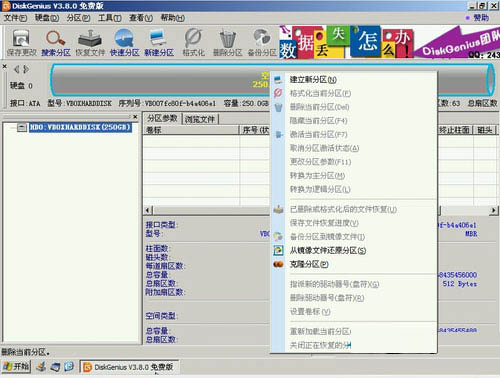Select the 恢复文件 recover files icon

point(90,42)
